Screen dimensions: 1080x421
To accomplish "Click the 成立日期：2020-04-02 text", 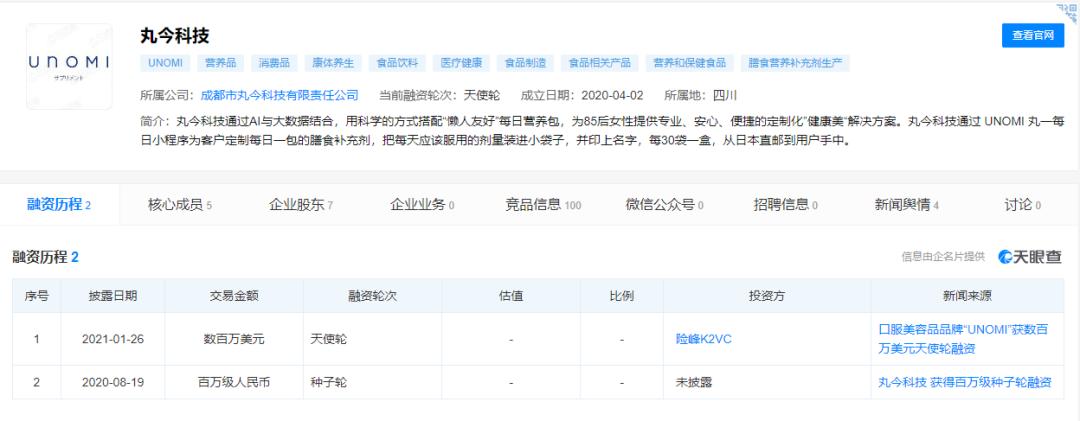I will (581, 95).
